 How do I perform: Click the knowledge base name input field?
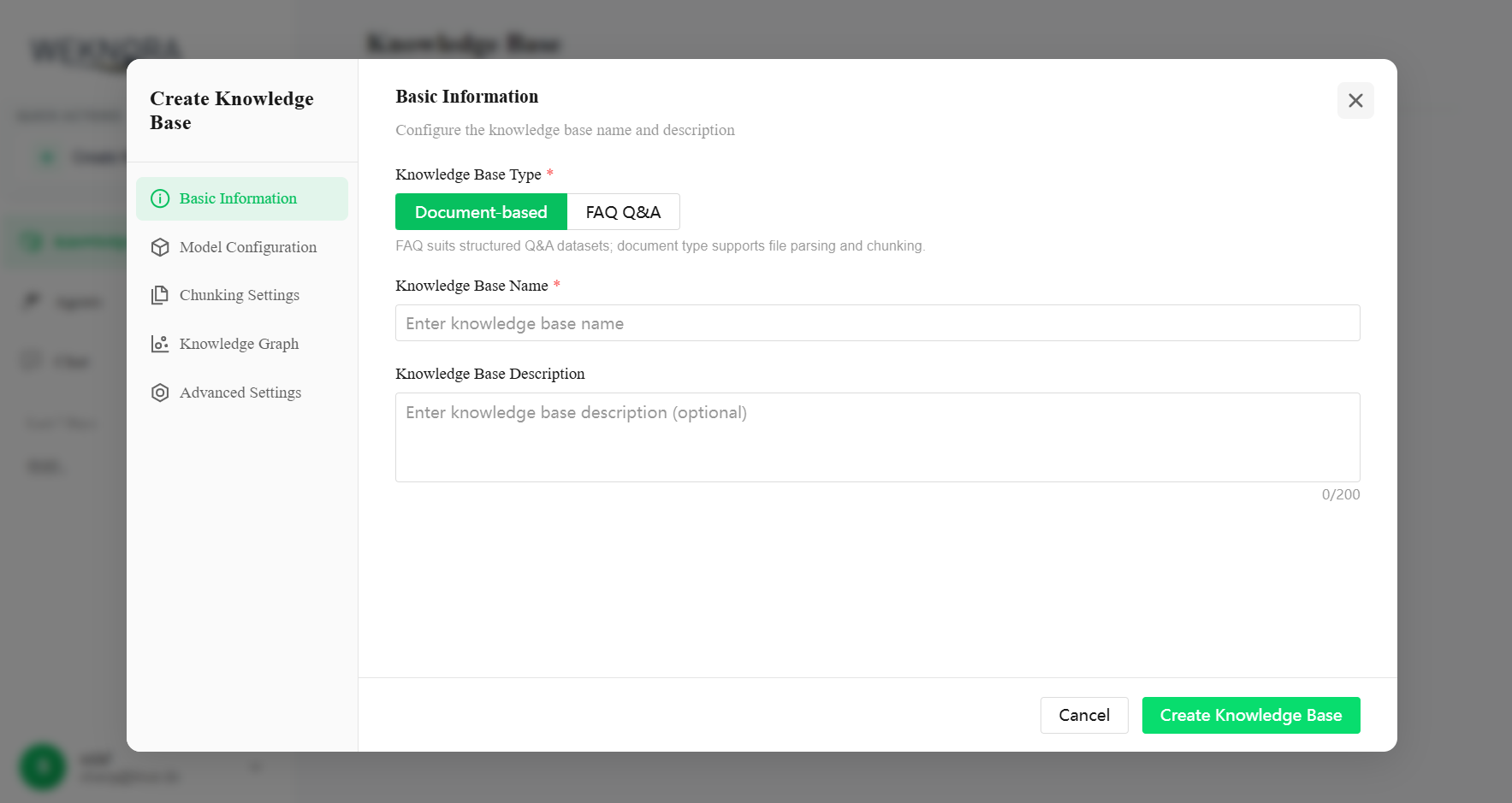pos(877,322)
